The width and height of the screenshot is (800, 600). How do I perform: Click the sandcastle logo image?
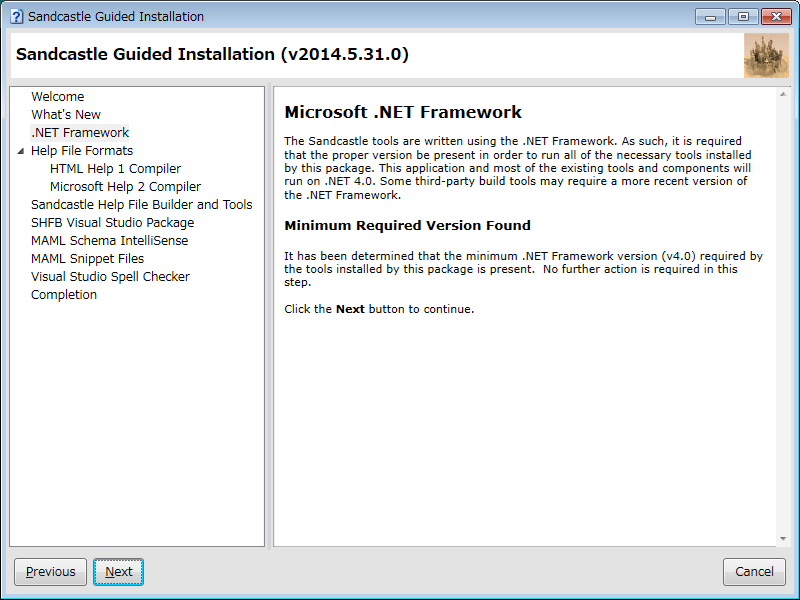coord(766,56)
